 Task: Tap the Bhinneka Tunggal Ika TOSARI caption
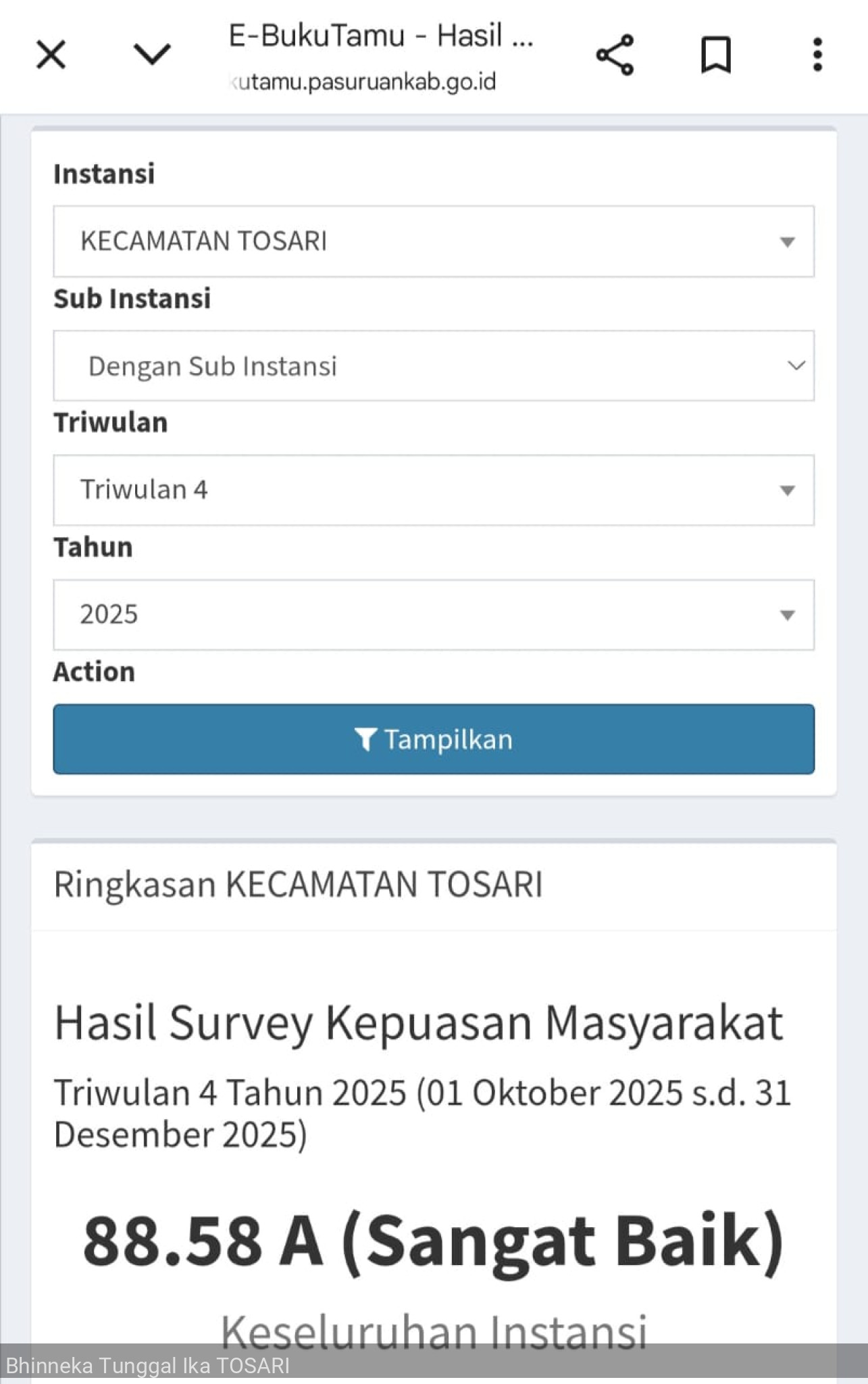[x=147, y=1366]
